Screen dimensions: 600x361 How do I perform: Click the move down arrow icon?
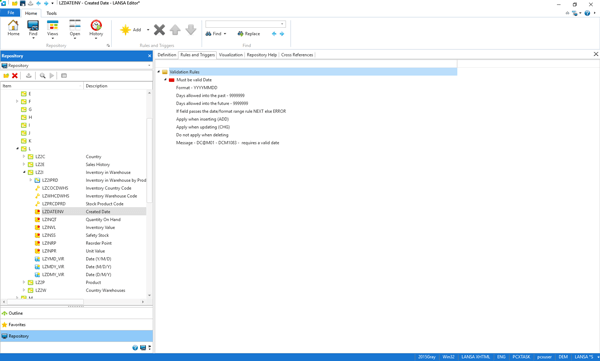click(x=191, y=30)
